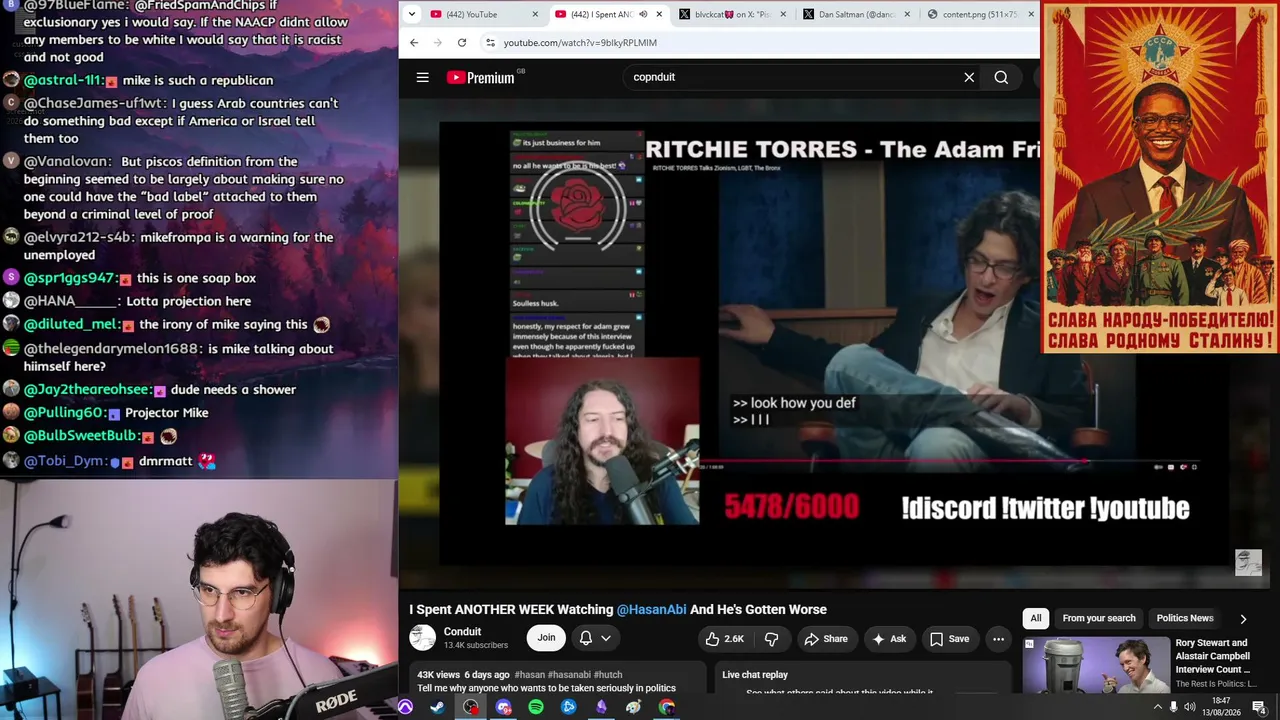Screen dimensions: 1280x720
Task: Show more filter chips with right arrow
Action: [1243, 619]
